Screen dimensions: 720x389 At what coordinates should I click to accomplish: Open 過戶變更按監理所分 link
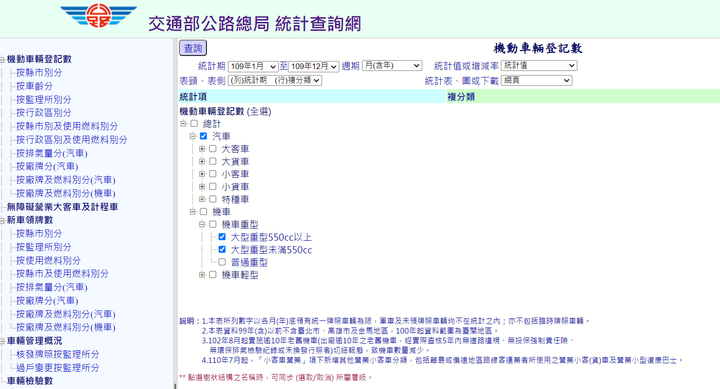tap(57, 367)
